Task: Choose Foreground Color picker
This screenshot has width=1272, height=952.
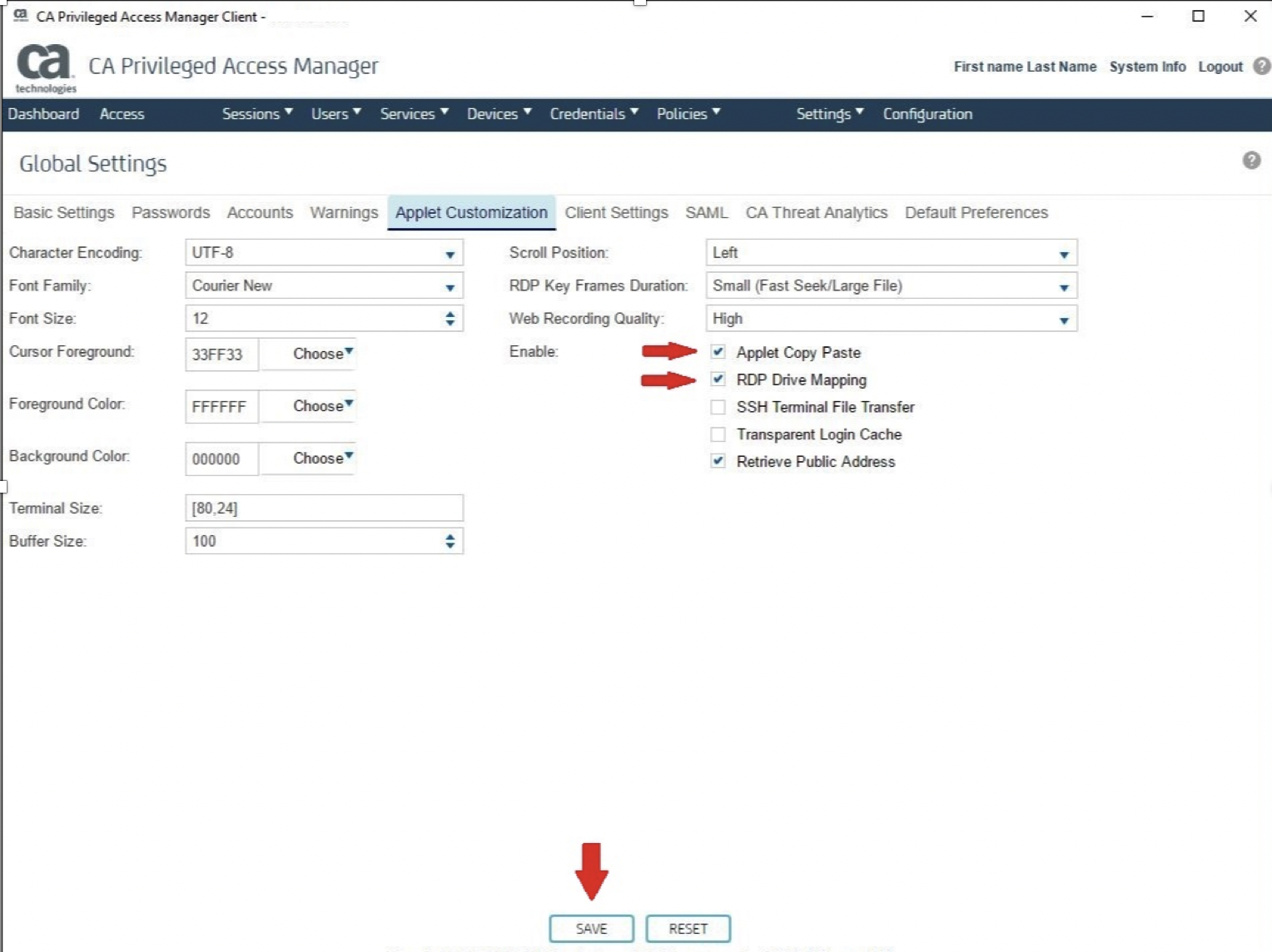Action: 309,406
